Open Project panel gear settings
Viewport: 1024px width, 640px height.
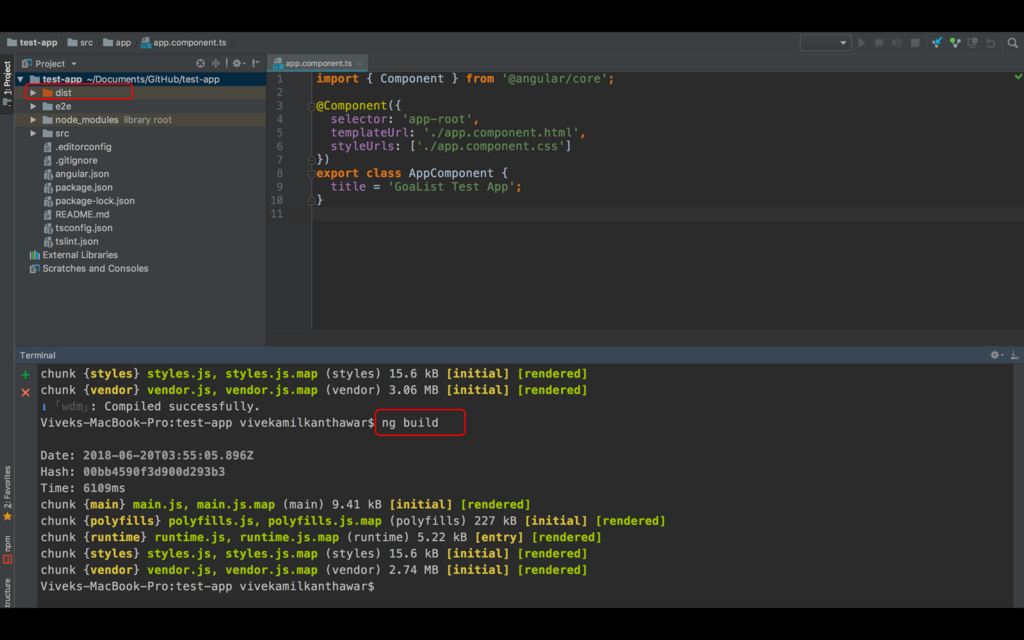(x=238, y=63)
